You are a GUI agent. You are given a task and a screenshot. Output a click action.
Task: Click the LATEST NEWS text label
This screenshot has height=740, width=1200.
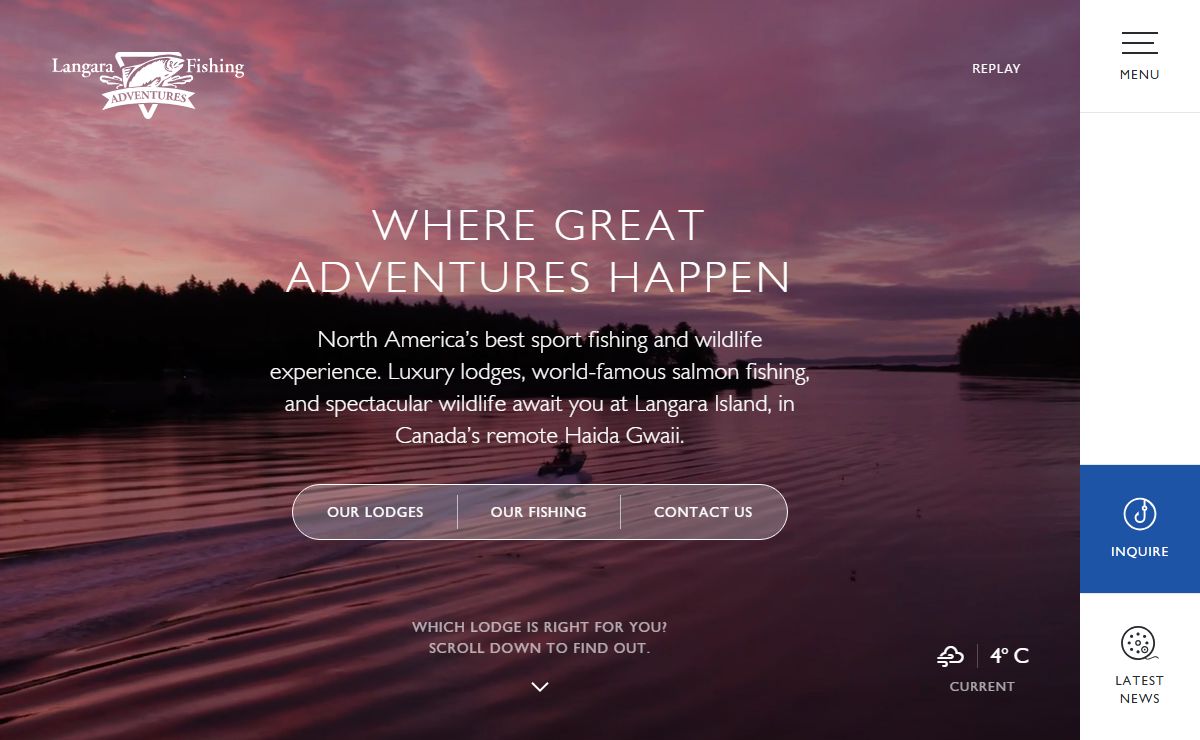coord(1139,690)
